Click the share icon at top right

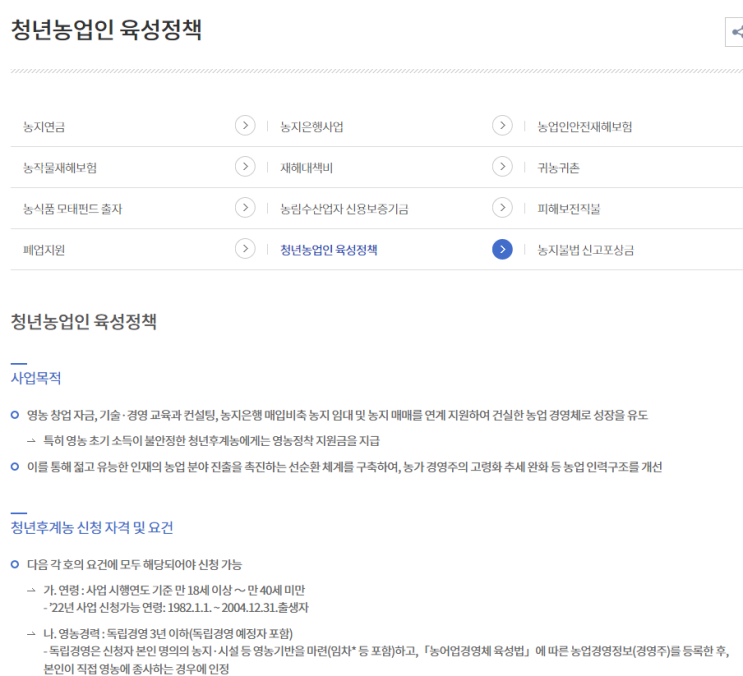[x=735, y=32]
